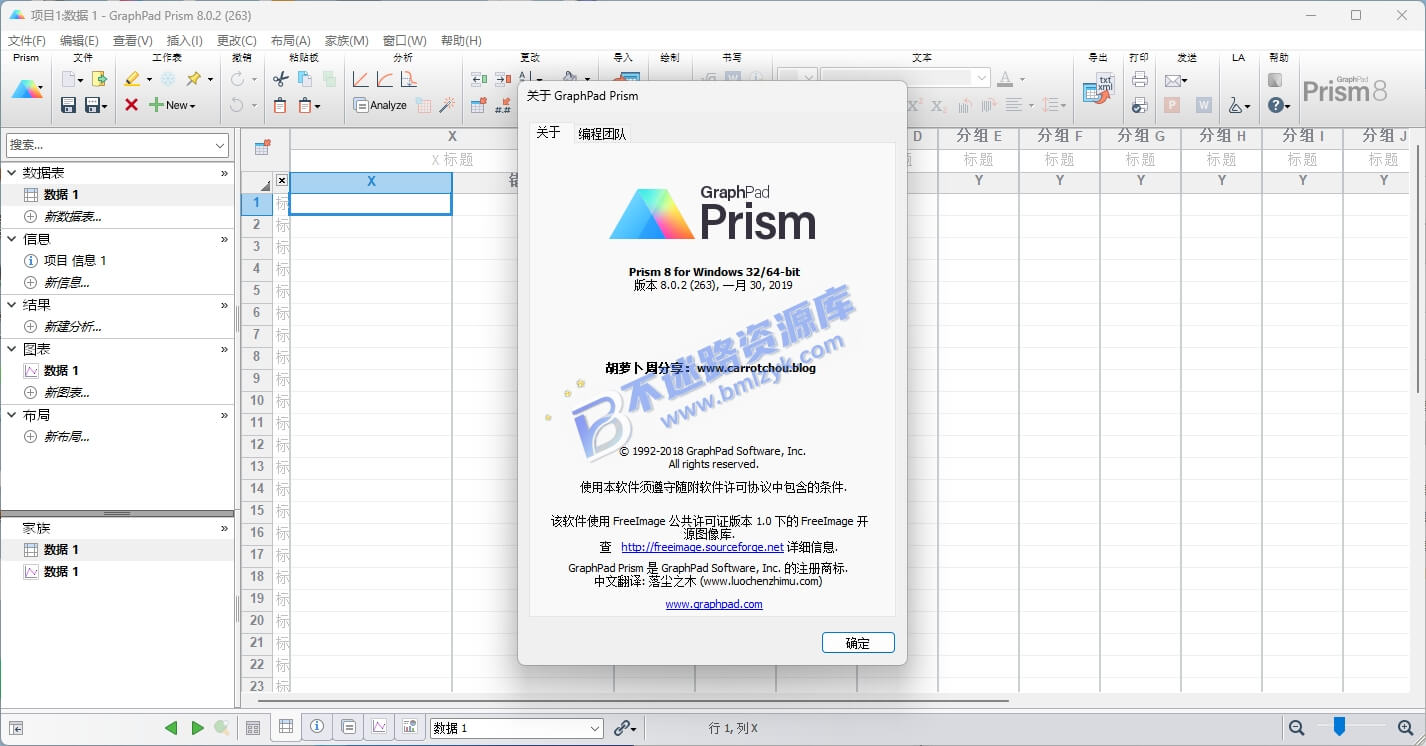
Task: Click the Analyze button
Action: click(x=380, y=105)
